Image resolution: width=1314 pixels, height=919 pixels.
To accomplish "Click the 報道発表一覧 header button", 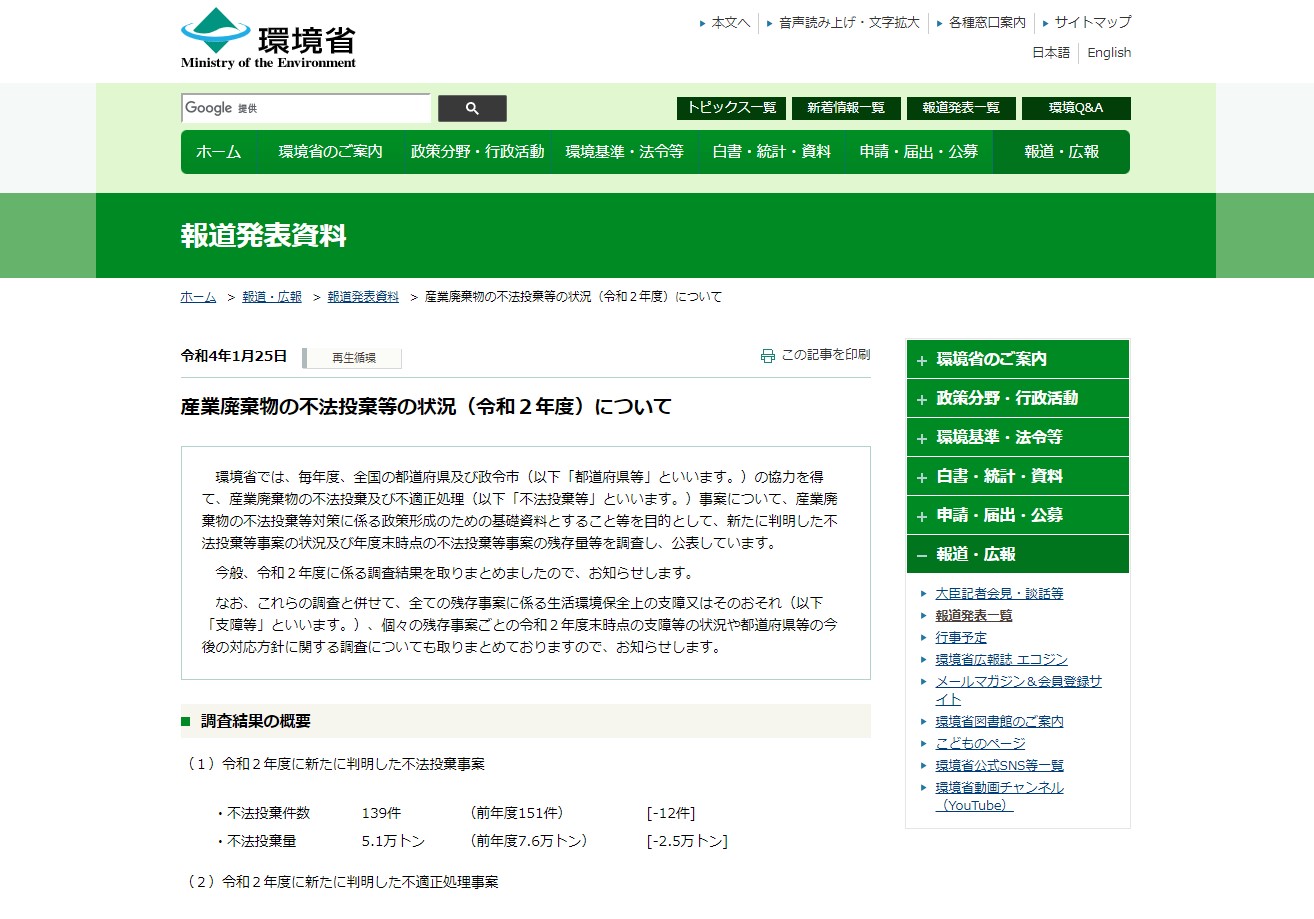I will (x=960, y=108).
